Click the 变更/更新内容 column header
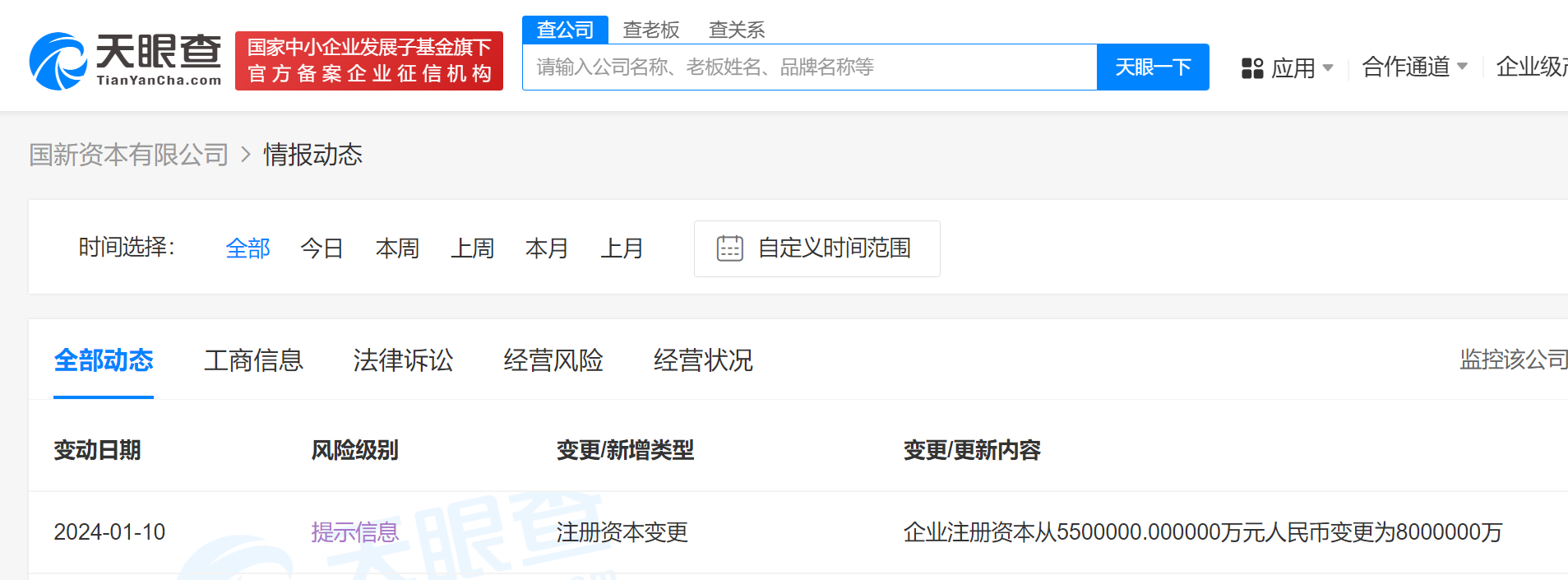The image size is (1568, 580). coord(972,450)
